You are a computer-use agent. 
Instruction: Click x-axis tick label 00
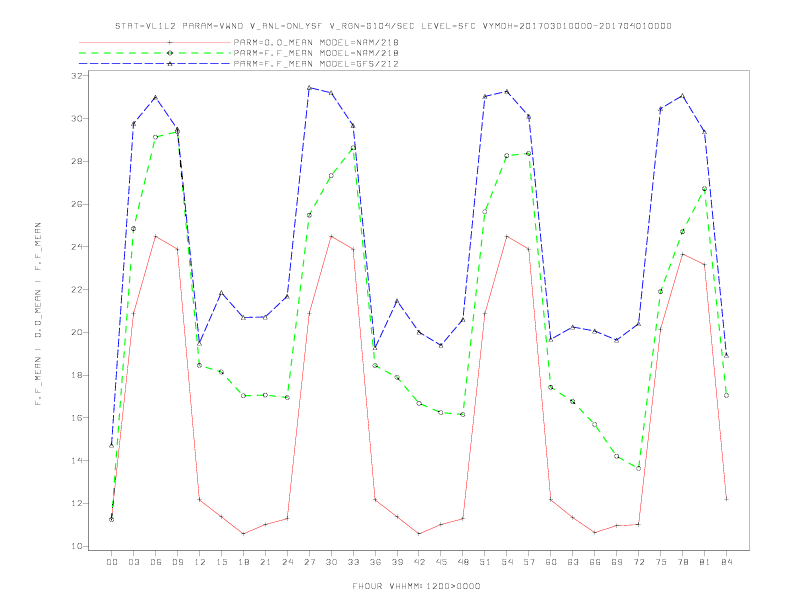112,562
